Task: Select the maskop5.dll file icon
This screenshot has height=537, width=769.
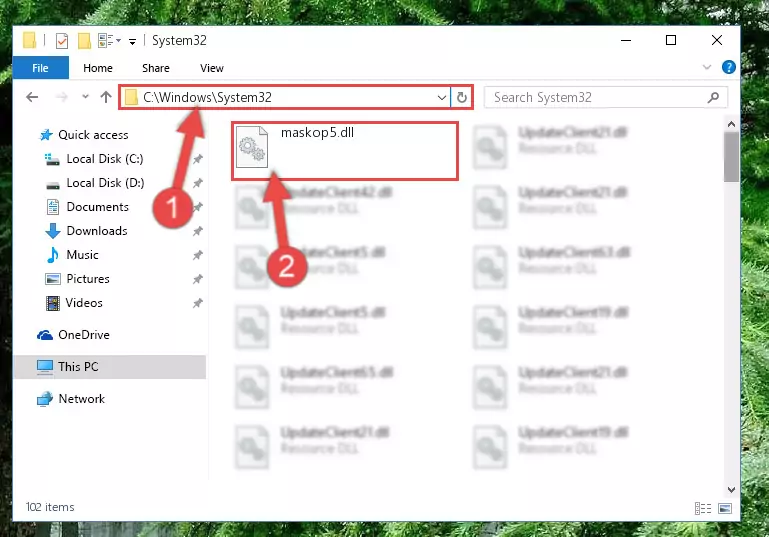Action: 252,147
